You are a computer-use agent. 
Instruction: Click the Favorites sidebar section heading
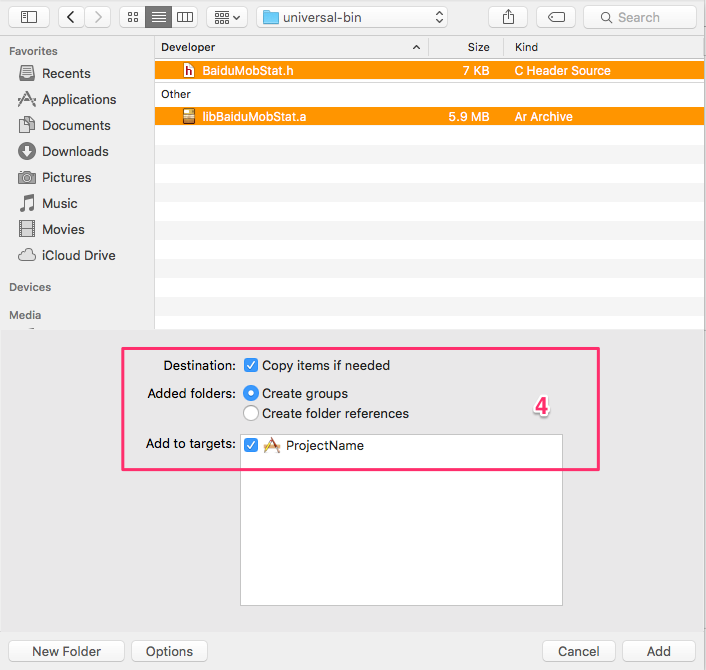click(33, 51)
